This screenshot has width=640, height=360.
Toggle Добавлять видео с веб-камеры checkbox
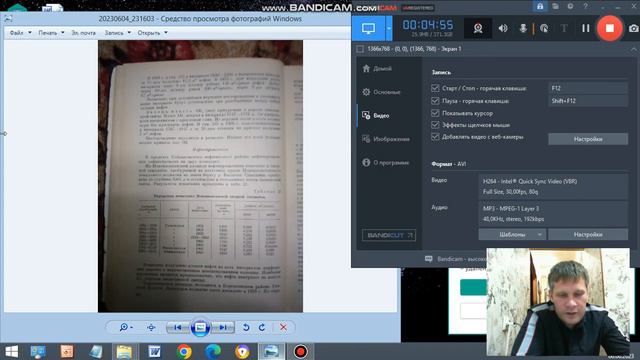(435, 137)
